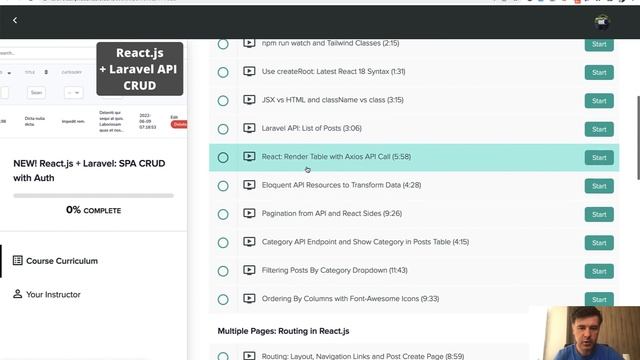Start JSX vs HTML and className lesson
Image resolution: width=640 pixels, height=360 pixels.
(x=599, y=101)
